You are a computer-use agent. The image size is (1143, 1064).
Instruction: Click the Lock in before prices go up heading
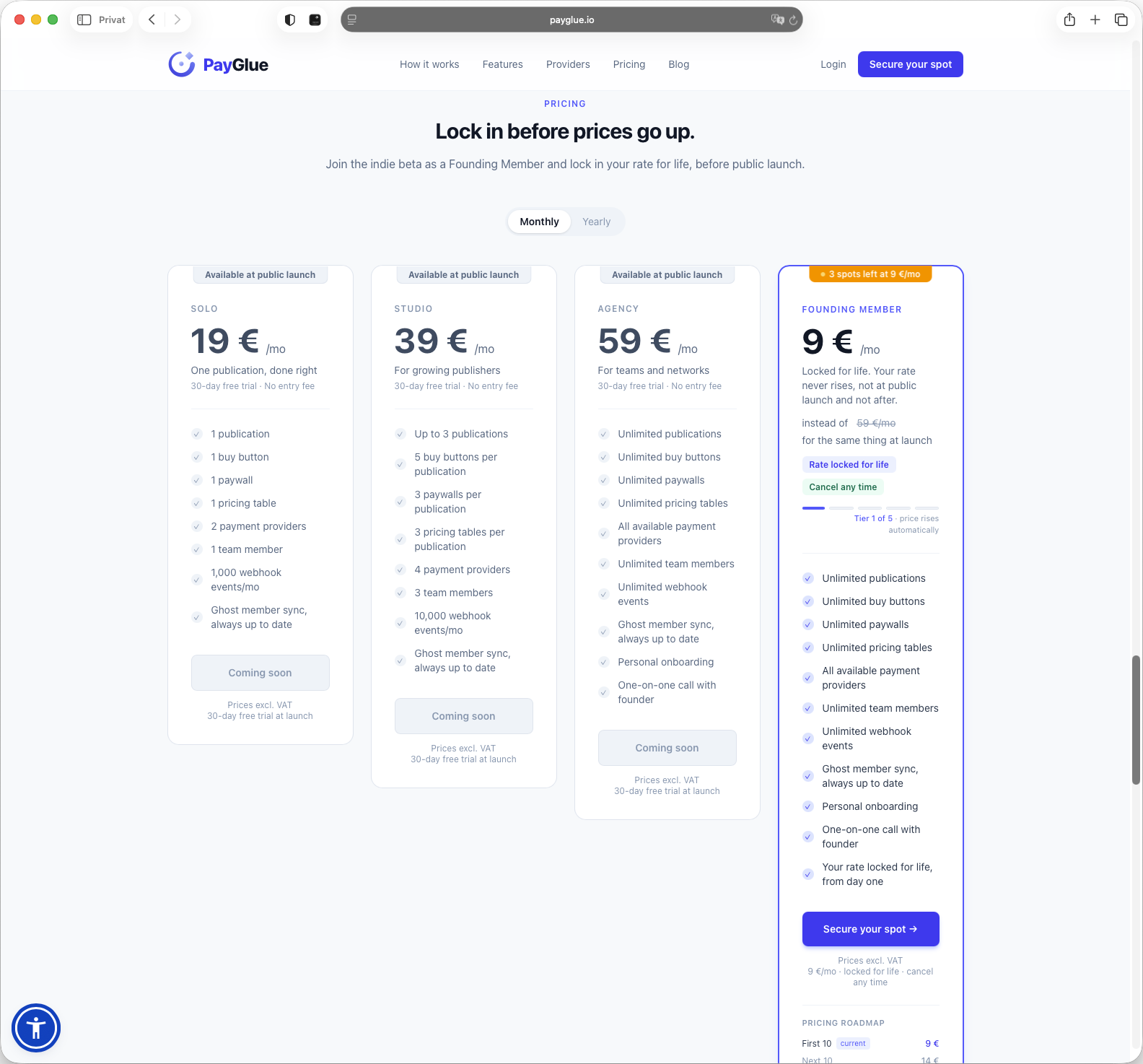pyautogui.click(x=565, y=131)
